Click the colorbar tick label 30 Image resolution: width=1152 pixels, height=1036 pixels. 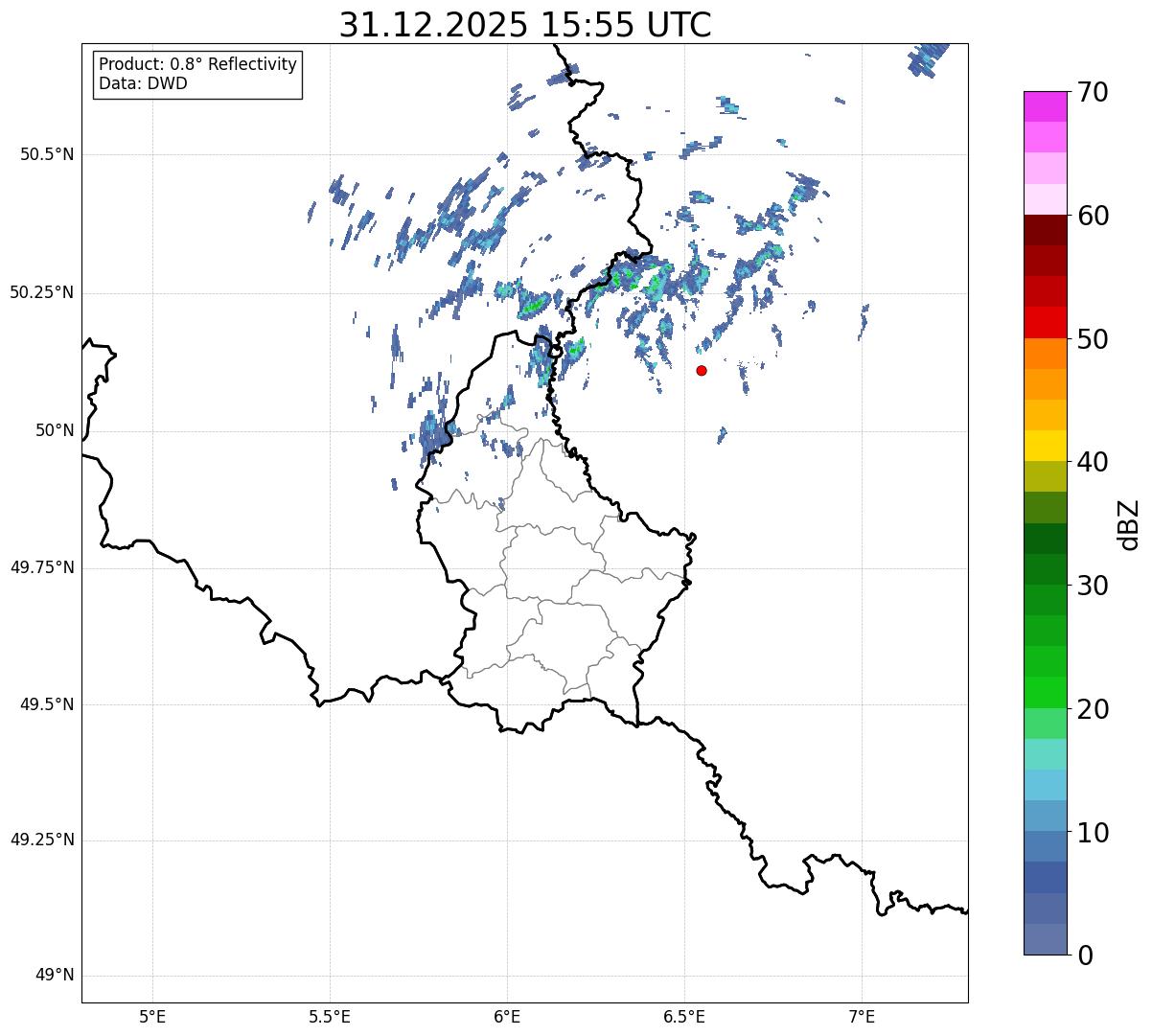click(1092, 586)
